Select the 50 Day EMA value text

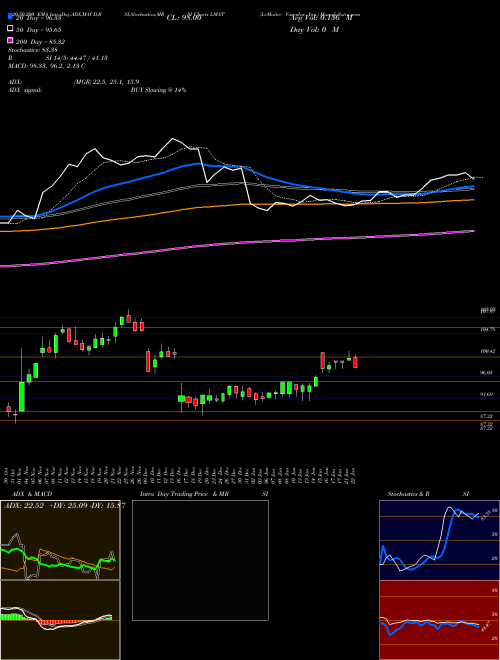39,30
